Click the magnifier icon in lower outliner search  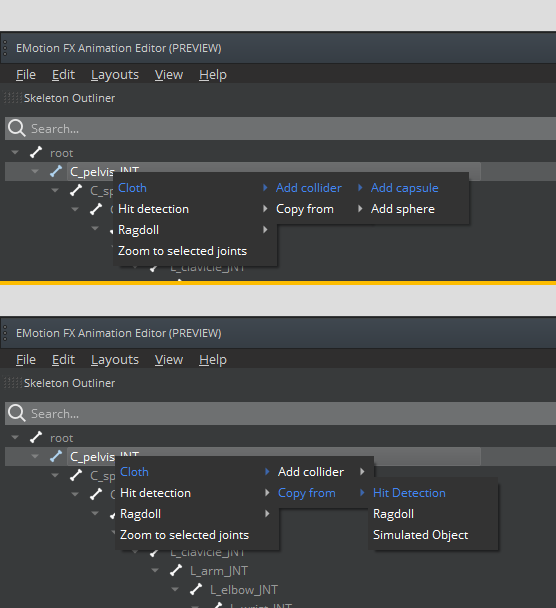click(17, 413)
